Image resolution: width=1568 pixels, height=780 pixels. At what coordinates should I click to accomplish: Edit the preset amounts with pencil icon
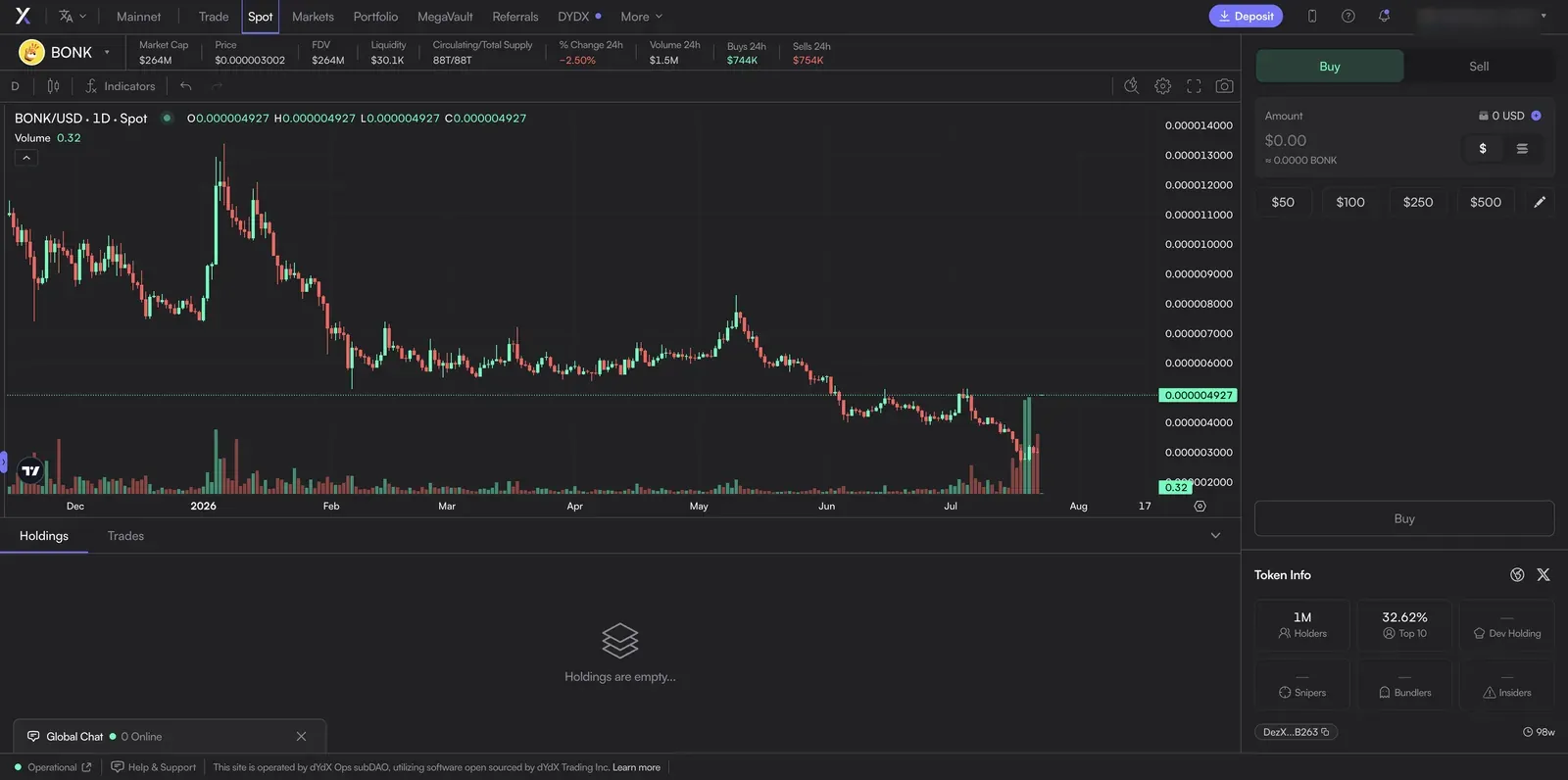point(1540,202)
